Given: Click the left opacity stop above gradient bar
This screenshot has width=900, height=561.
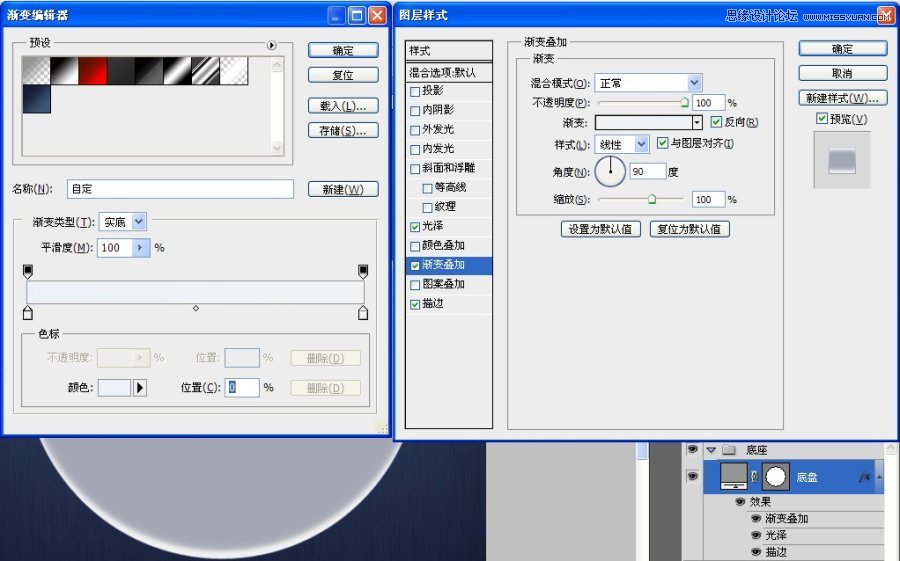Looking at the screenshot, I should tap(28, 271).
